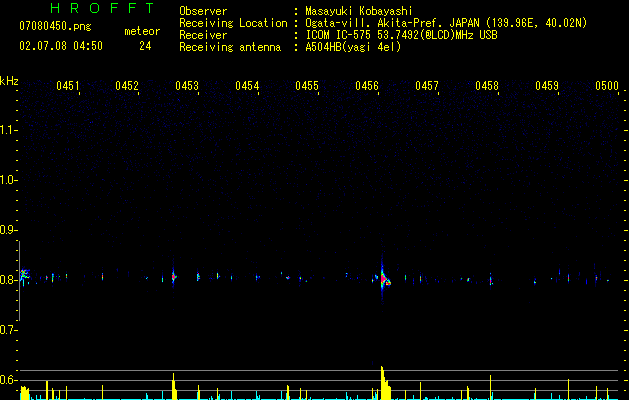Click the 'Receiving Location' field label
This screenshot has width=629, height=400.
pos(233,23)
